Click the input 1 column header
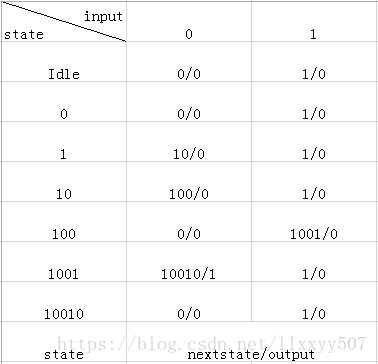 (314, 22)
